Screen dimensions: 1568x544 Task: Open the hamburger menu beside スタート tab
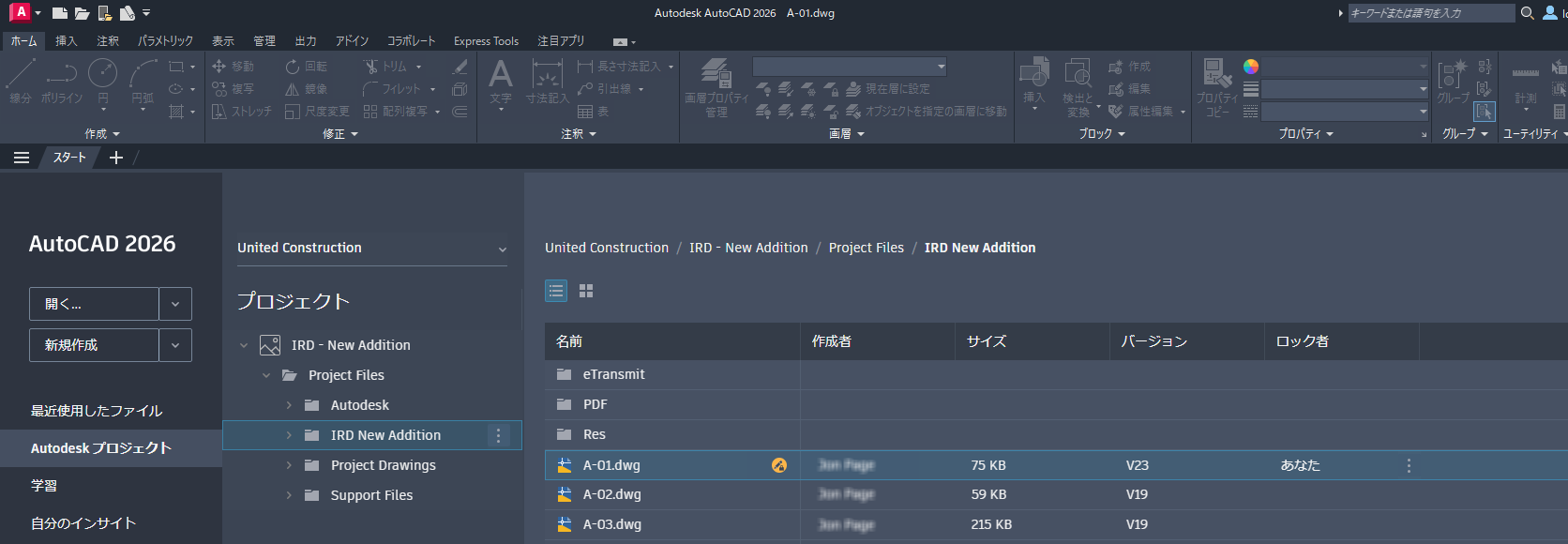(x=22, y=158)
